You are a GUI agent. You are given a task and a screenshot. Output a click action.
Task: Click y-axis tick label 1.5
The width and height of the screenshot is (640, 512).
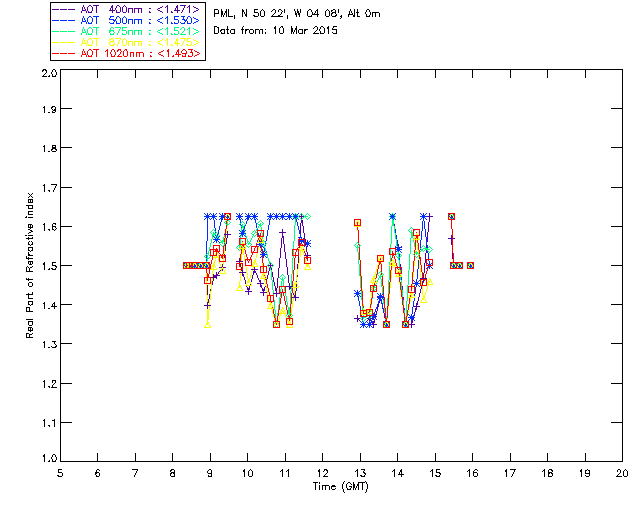pos(49,266)
